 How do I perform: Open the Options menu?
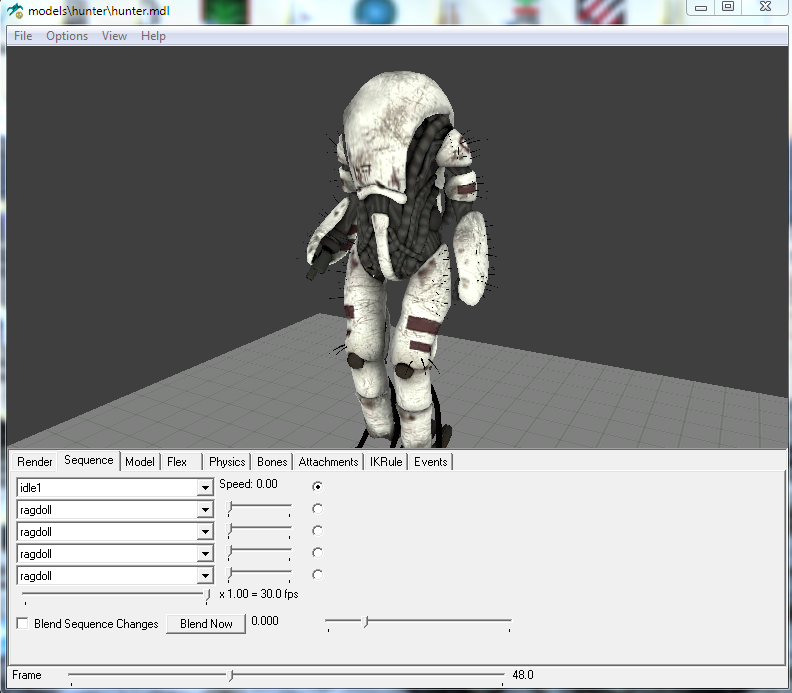point(67,36)
